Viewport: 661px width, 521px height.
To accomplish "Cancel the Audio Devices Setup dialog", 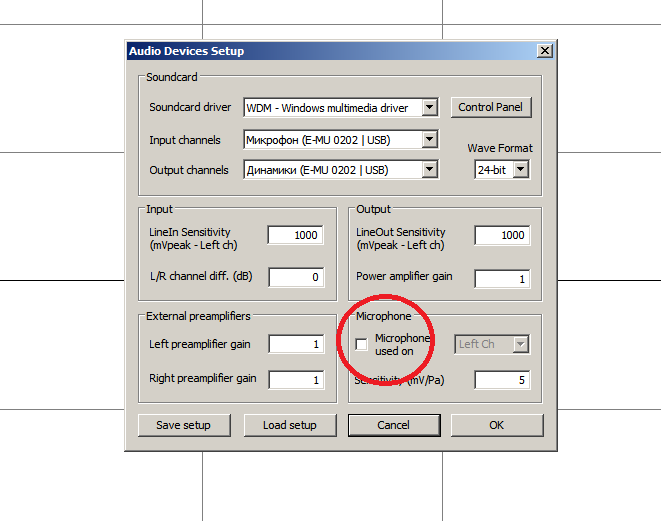I will [x=394, y=425].
